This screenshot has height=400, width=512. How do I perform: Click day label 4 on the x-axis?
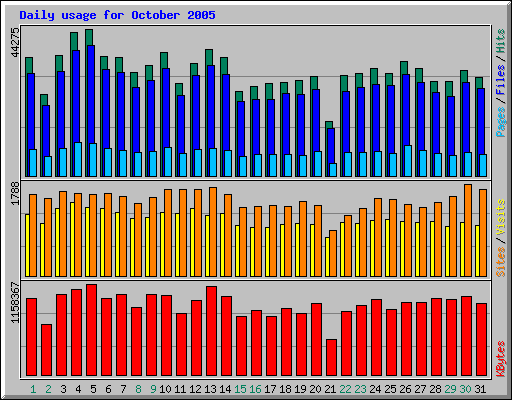78,389
